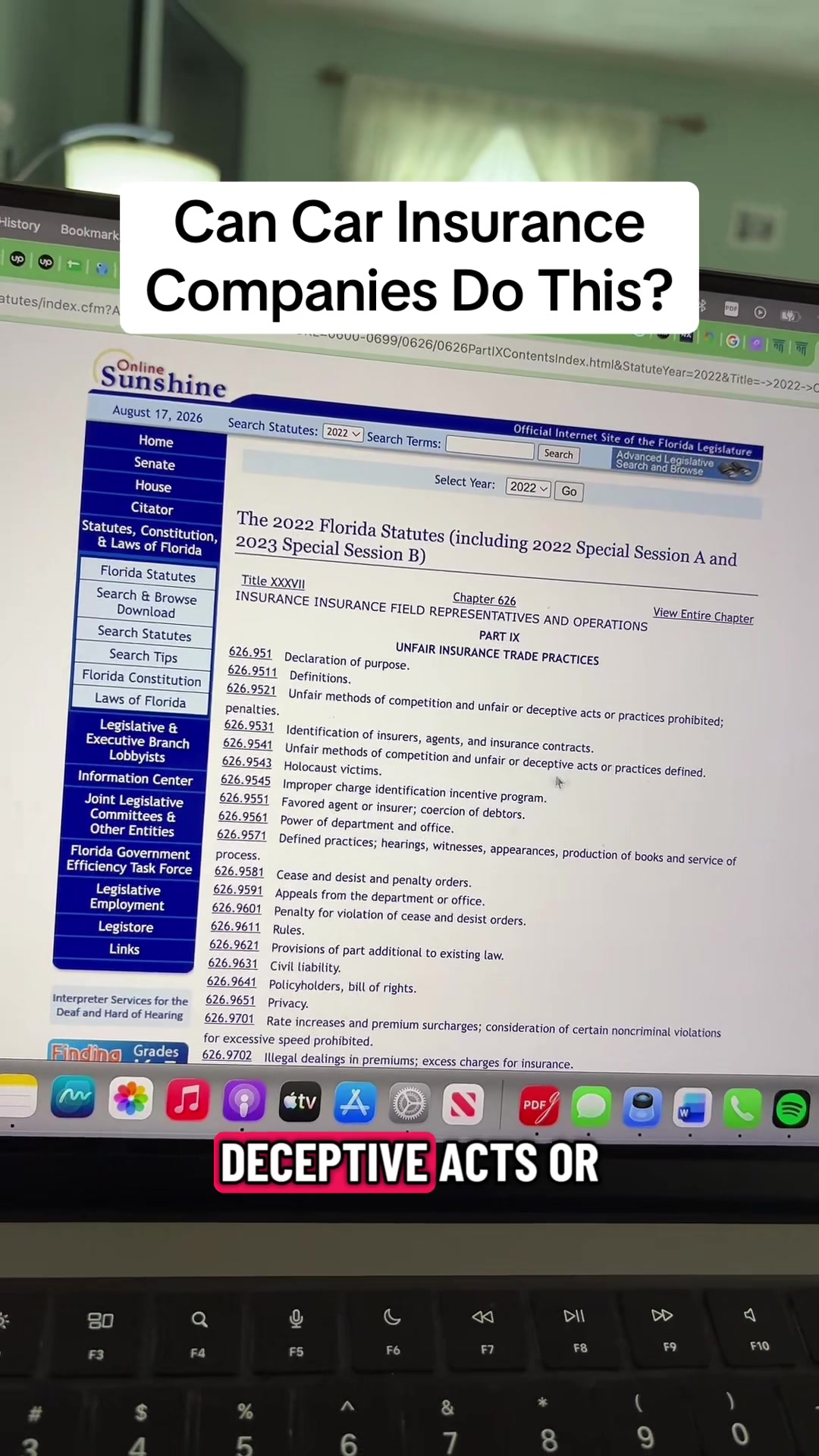Open the Notes app in the dock
Screen dimensions: 819x1456
[18, 1095]
